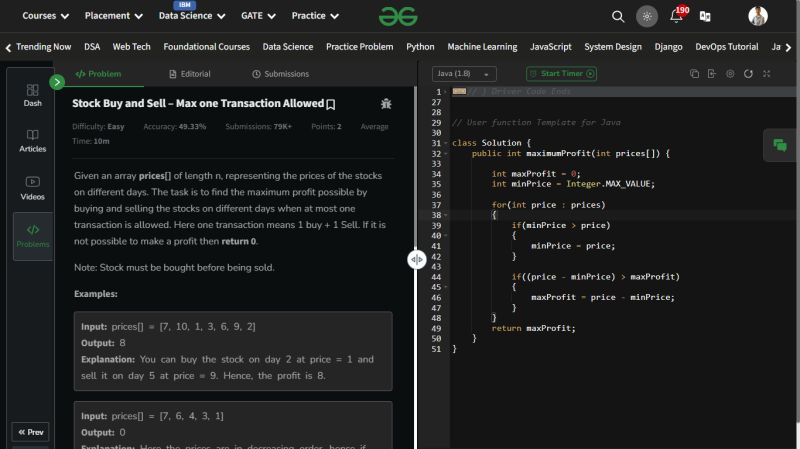Open Trending Now link
The image size is (800, 449).
[43, 47]
